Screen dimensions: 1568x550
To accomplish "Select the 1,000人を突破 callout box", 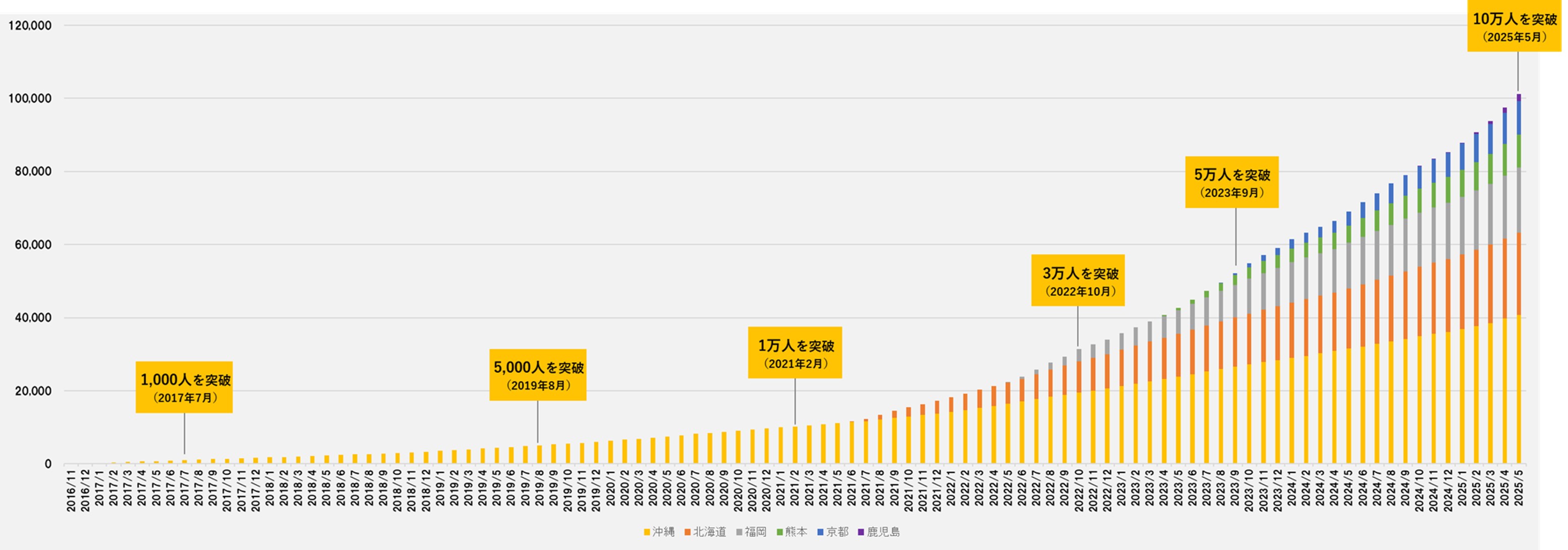I will coord(184,388).
